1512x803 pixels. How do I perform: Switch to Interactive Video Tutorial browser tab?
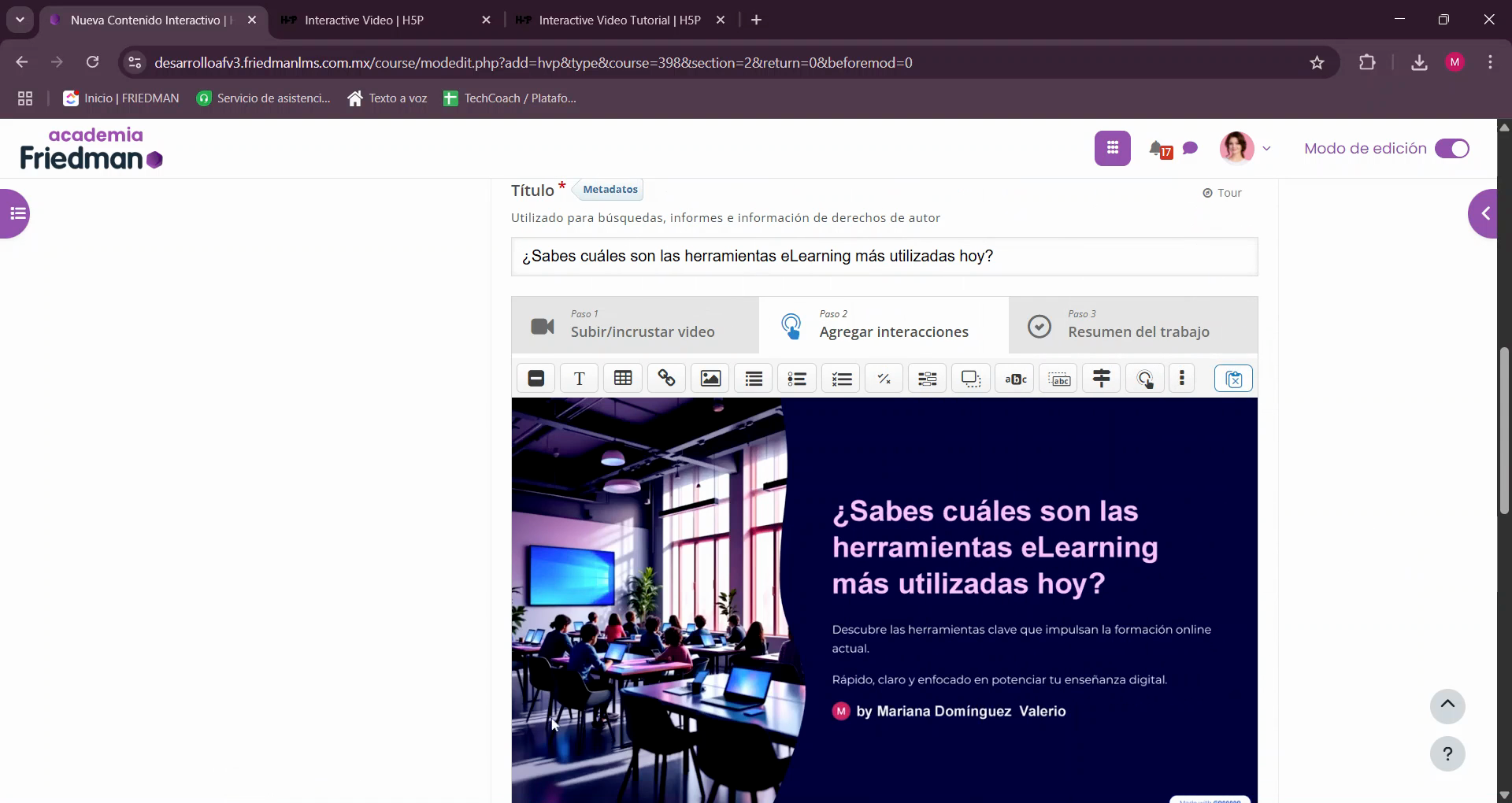(x=620, y=20)
